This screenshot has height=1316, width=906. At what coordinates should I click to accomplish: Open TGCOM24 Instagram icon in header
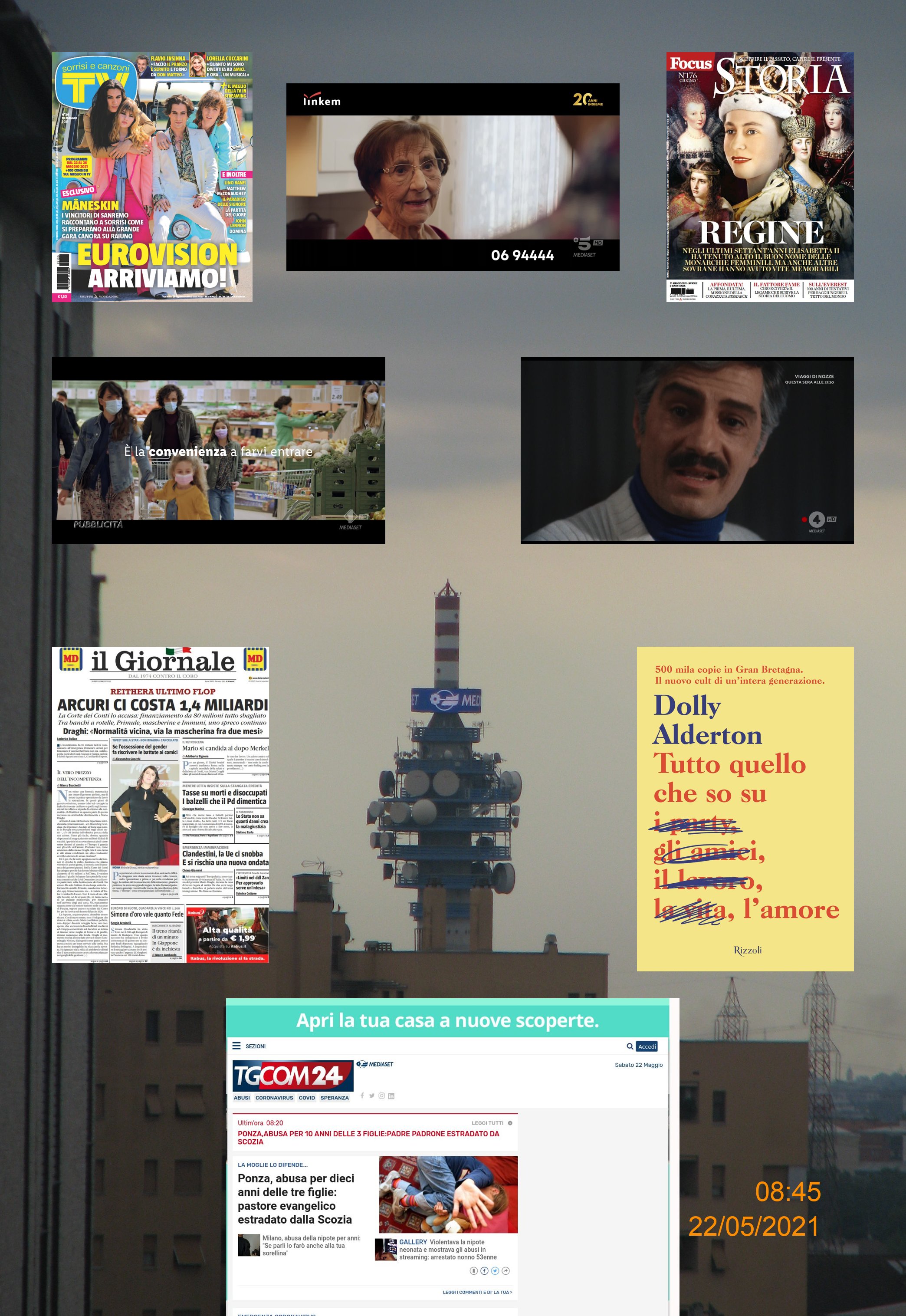[x=381, y=1095]
